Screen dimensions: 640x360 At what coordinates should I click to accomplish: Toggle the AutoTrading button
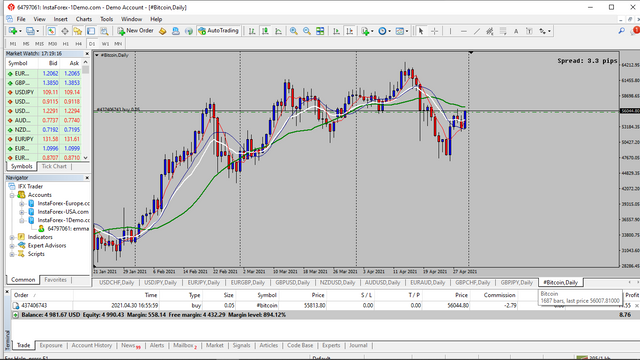tap(218, 31)
